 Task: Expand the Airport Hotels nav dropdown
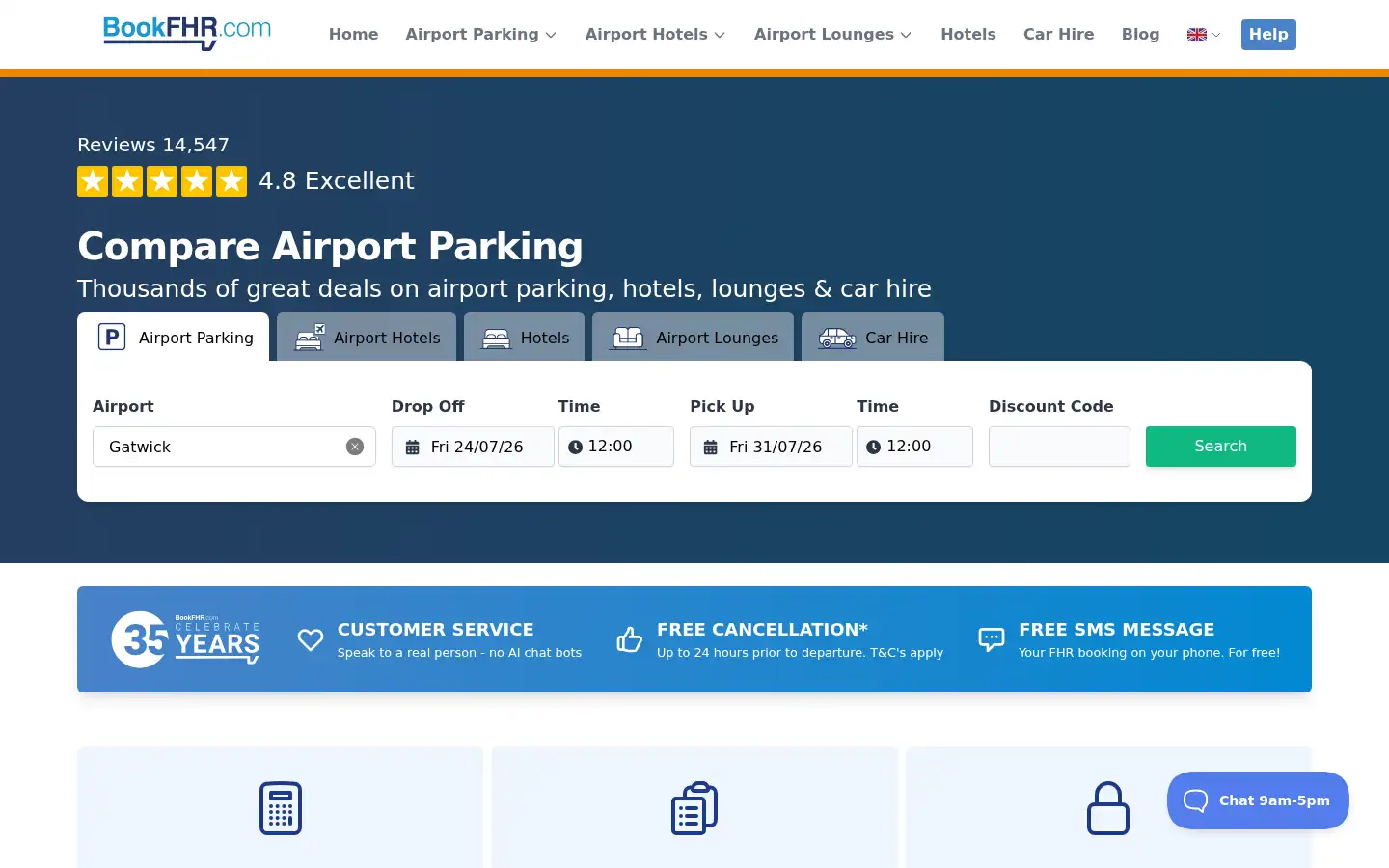655,35
